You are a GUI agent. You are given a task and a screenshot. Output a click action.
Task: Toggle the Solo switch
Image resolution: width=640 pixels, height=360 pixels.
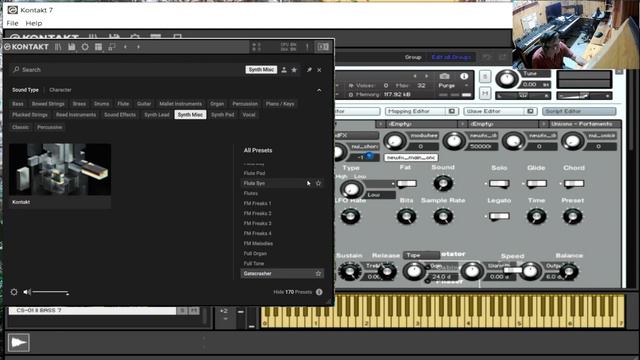[x=499, y=184]
